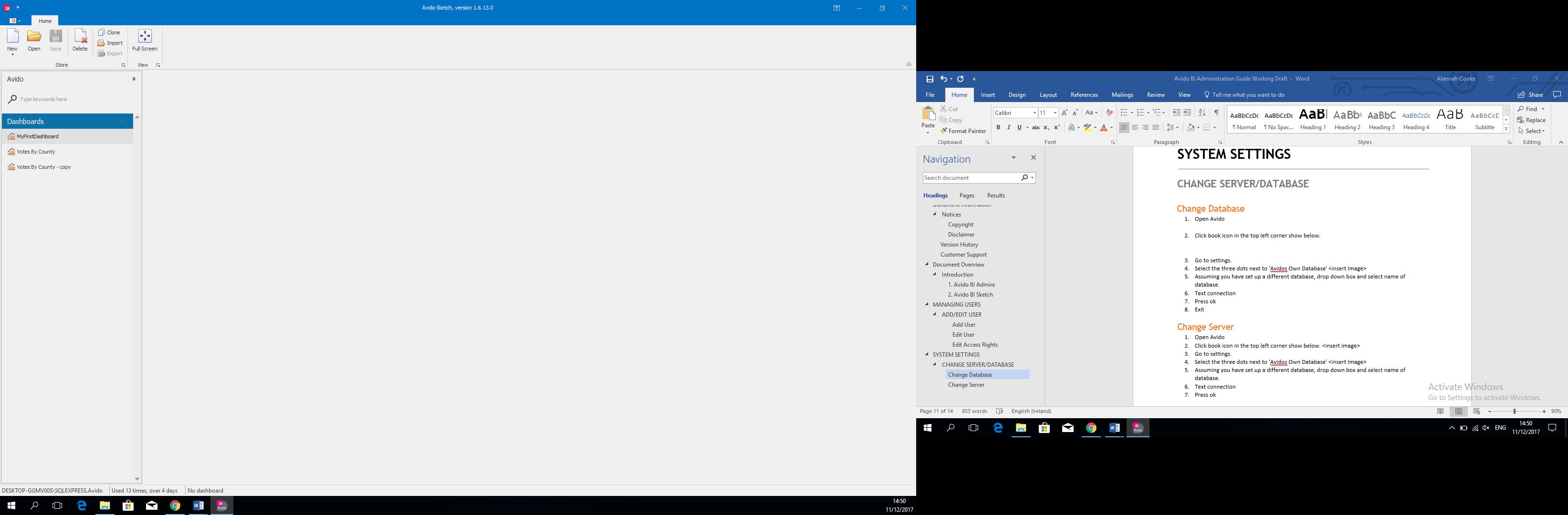Switch to Web Layout view in status bar

pos(1477,412)
